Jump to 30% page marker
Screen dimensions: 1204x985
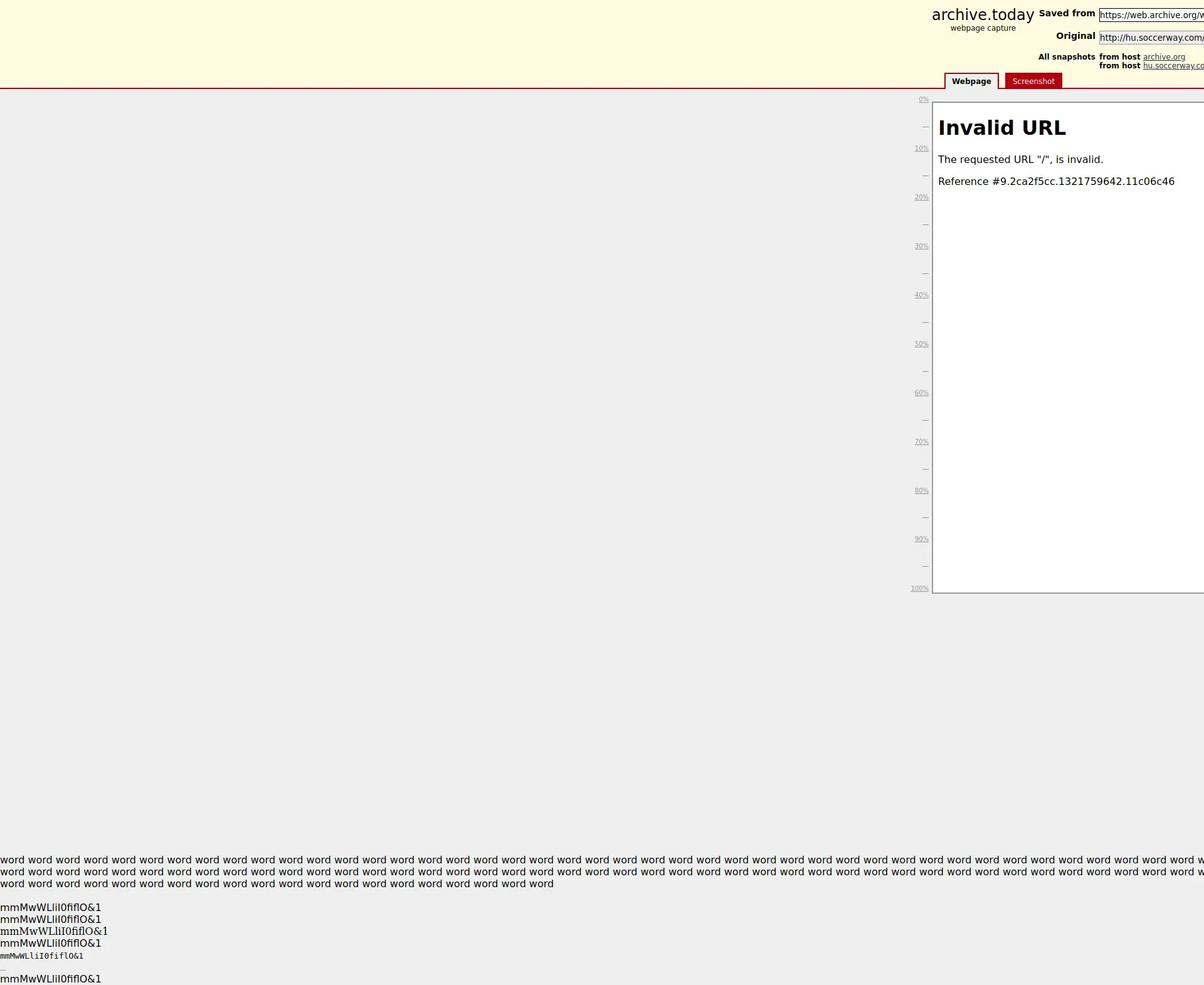921,246
